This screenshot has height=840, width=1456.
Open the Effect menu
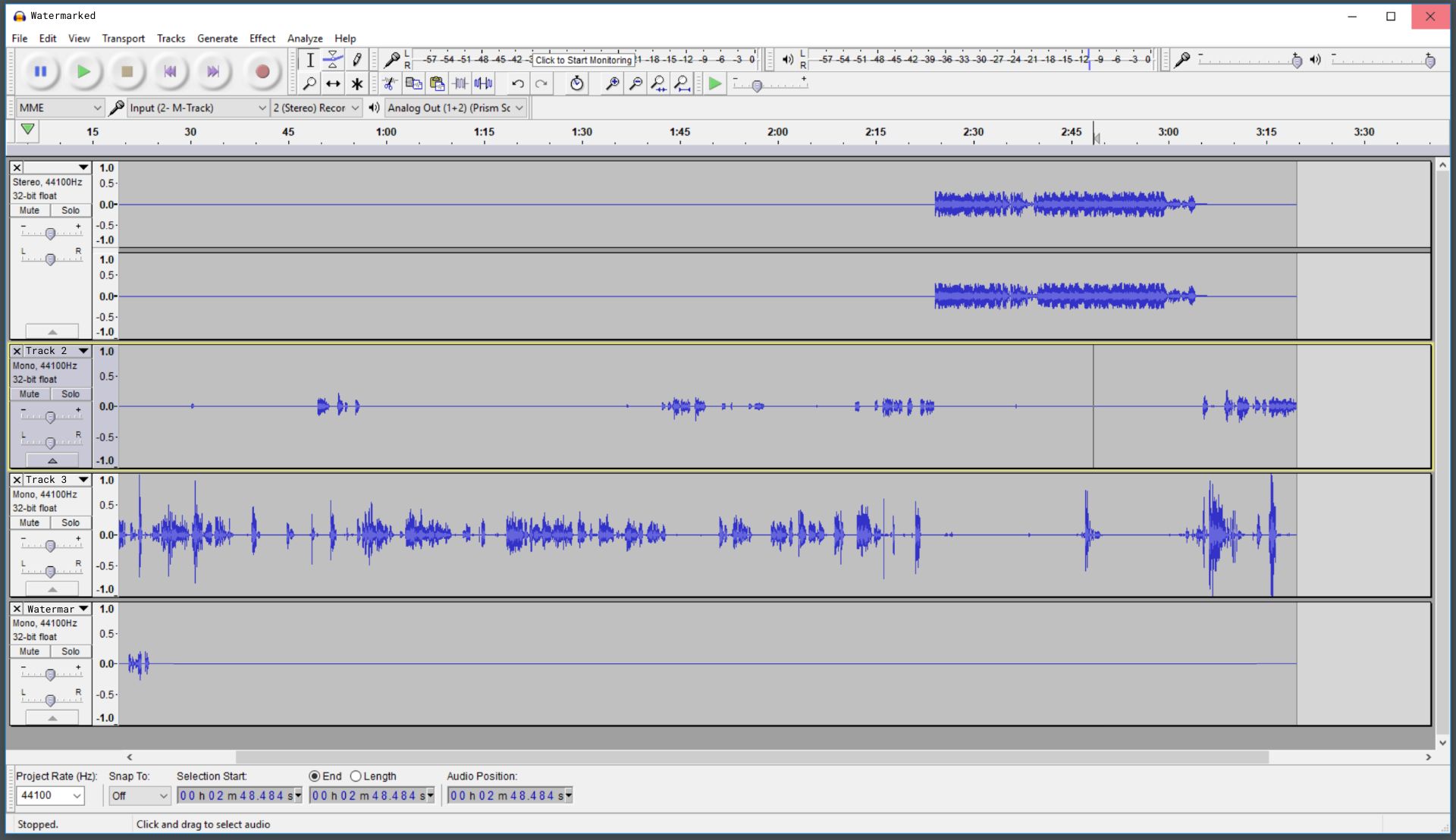click(262, 38)
